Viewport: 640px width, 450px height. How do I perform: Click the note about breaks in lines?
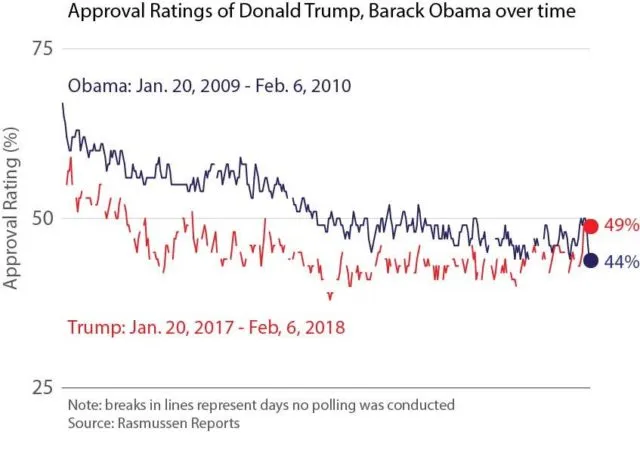pyautogui.click(x=261, y=405)
